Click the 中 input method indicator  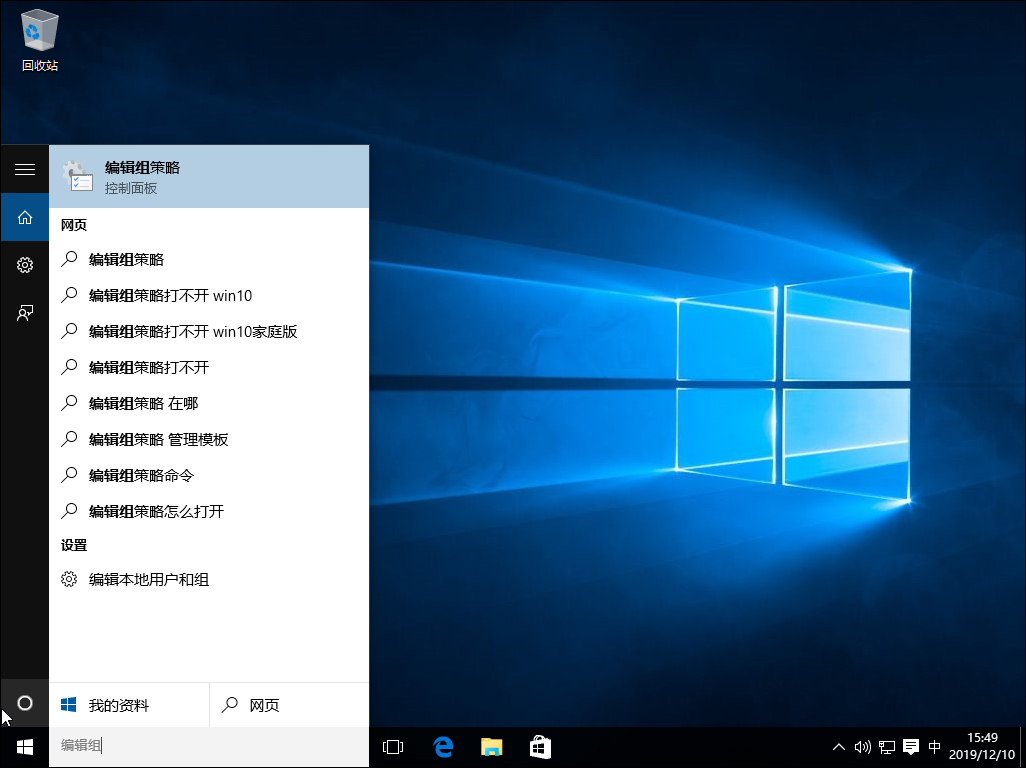point(934,747)
